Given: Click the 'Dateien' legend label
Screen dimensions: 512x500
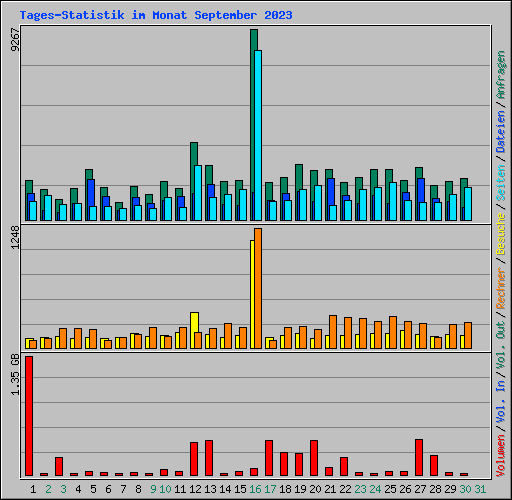Looking at the screenshot, I should (x=501, y=132).
